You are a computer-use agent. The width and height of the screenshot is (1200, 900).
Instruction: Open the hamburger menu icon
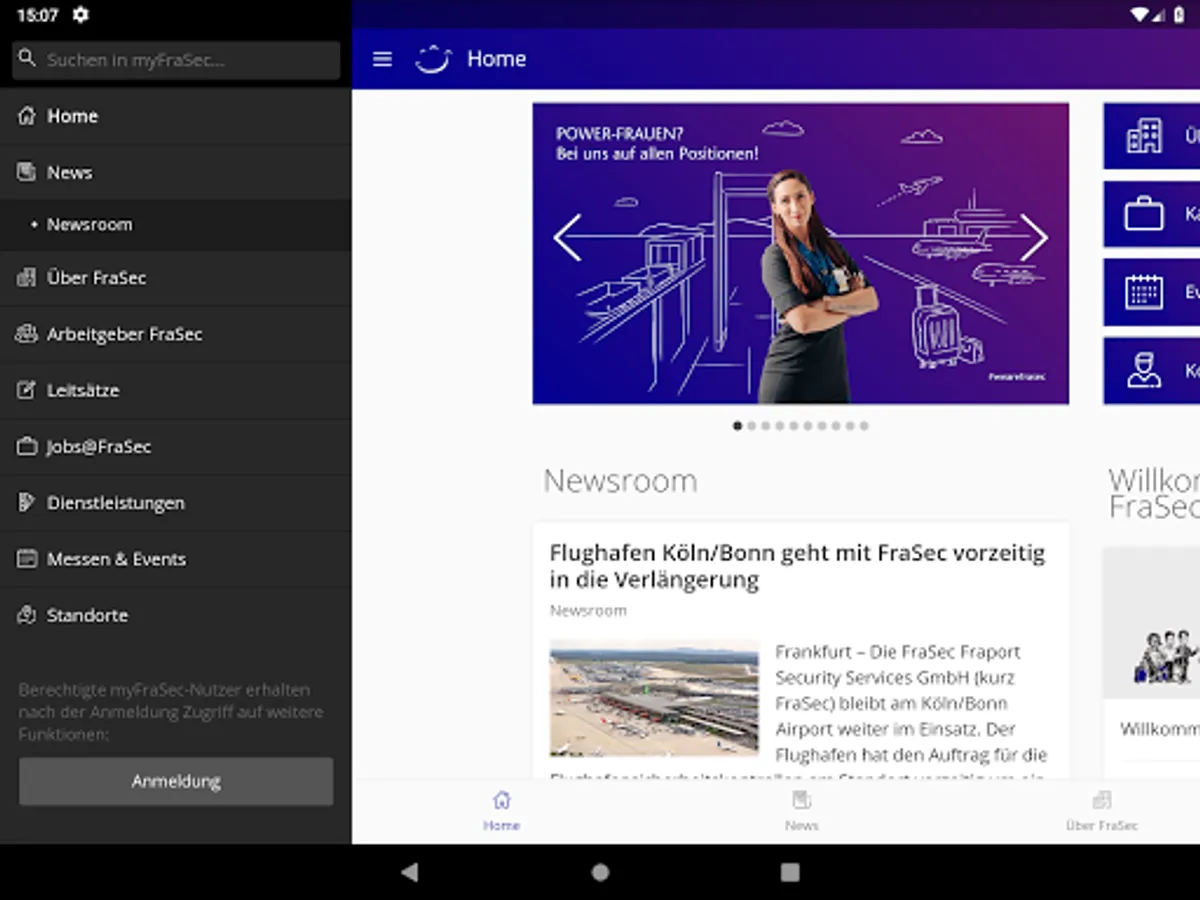[x=382, y=59]
